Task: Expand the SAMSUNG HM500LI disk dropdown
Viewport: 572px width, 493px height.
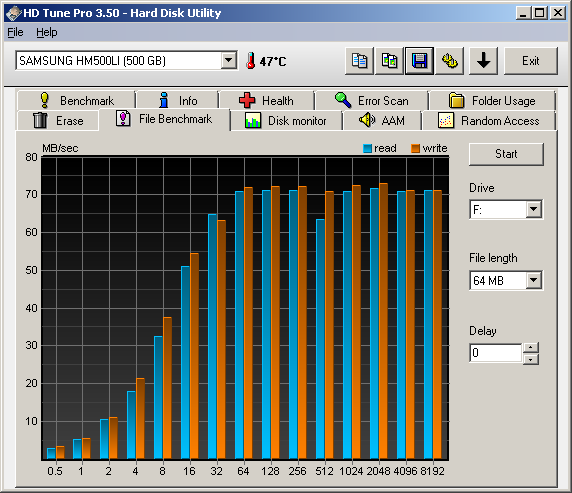Action: 229,60
